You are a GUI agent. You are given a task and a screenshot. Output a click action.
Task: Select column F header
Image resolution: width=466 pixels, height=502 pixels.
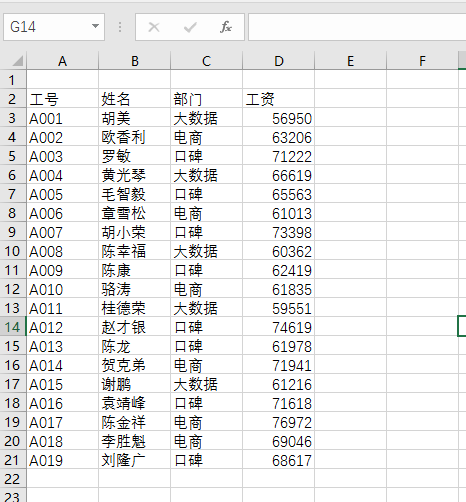point(423,61)
